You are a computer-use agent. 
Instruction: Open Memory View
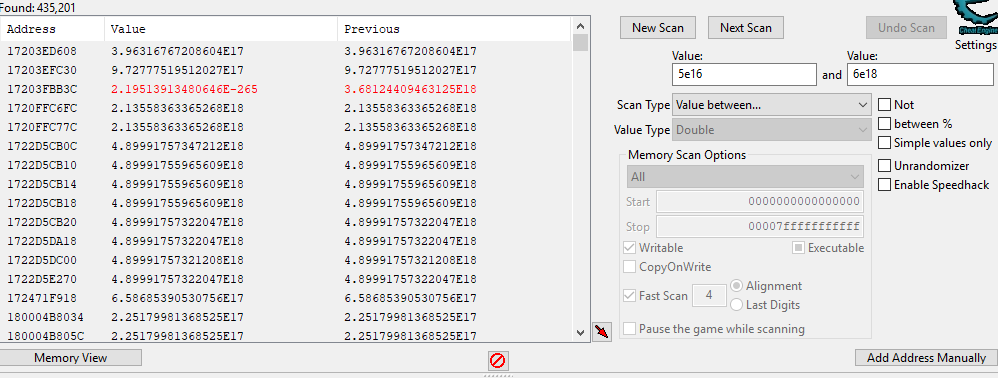[71, 358]
